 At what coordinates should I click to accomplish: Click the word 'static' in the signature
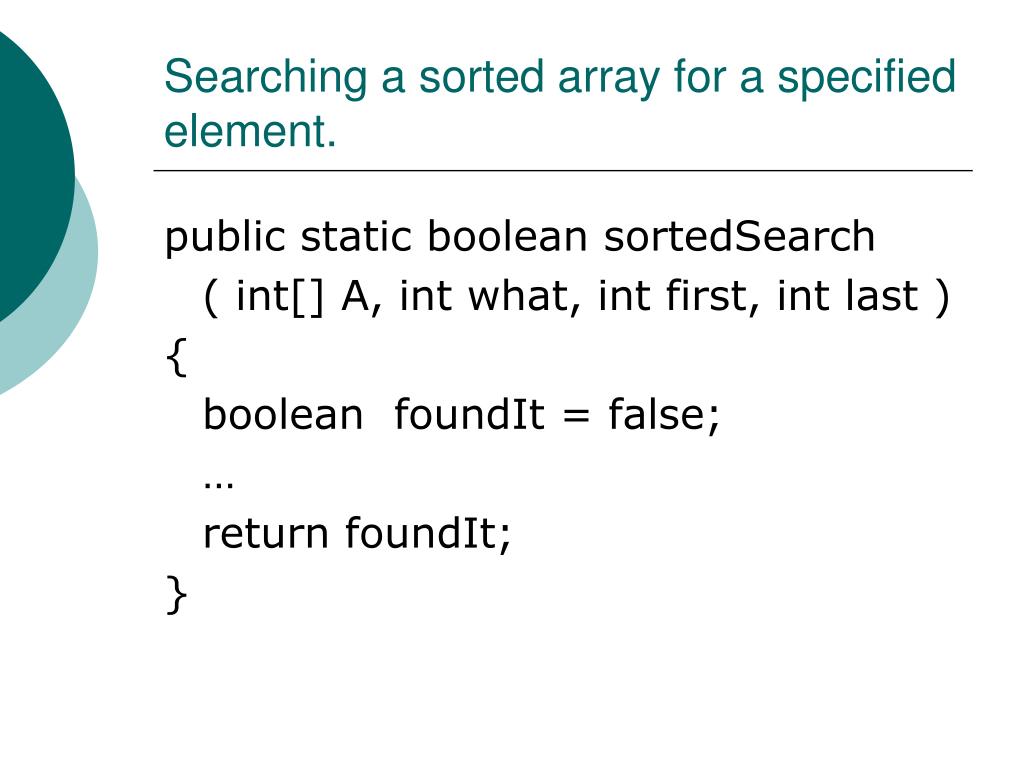[356, 236]
